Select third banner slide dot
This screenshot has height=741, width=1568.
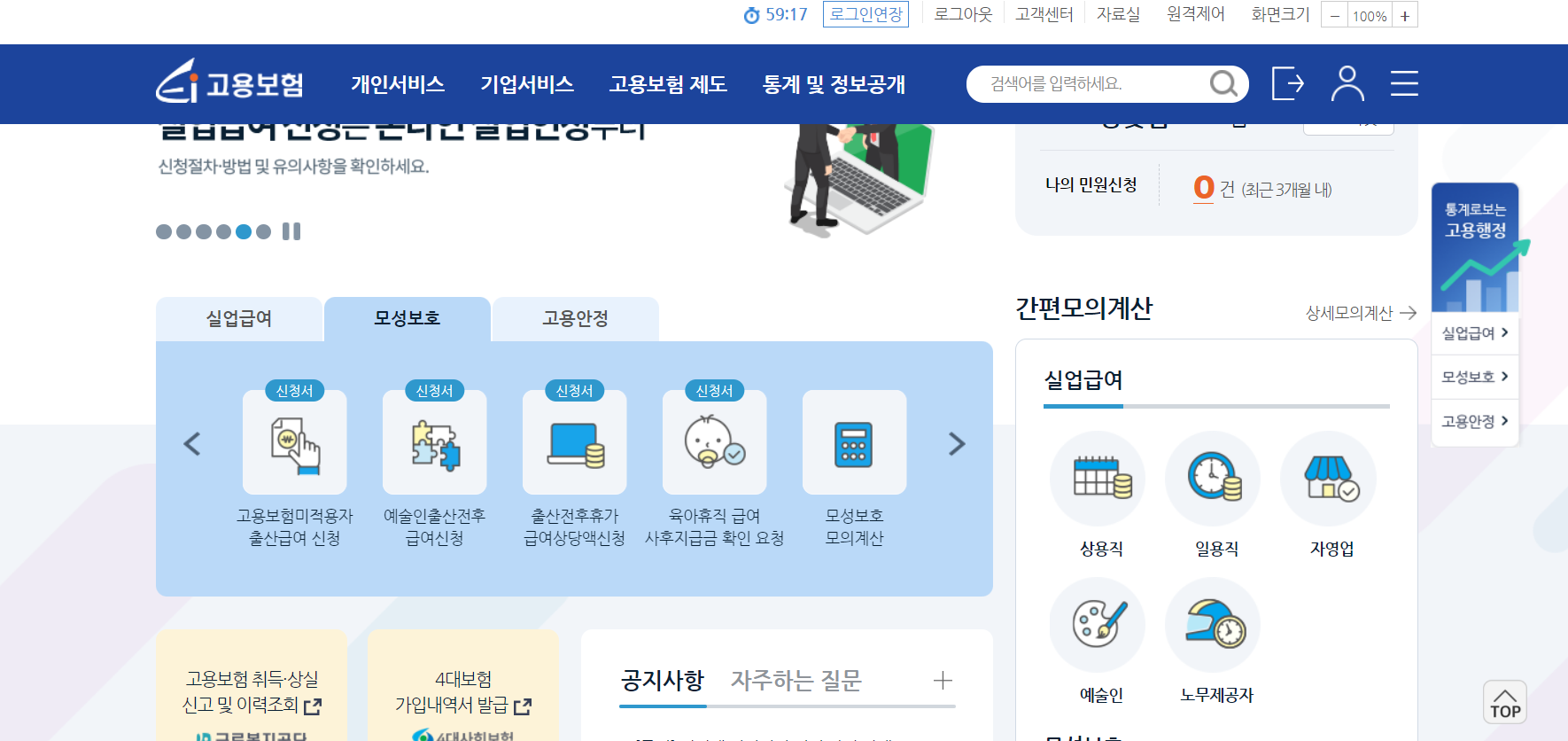(204, 231)
